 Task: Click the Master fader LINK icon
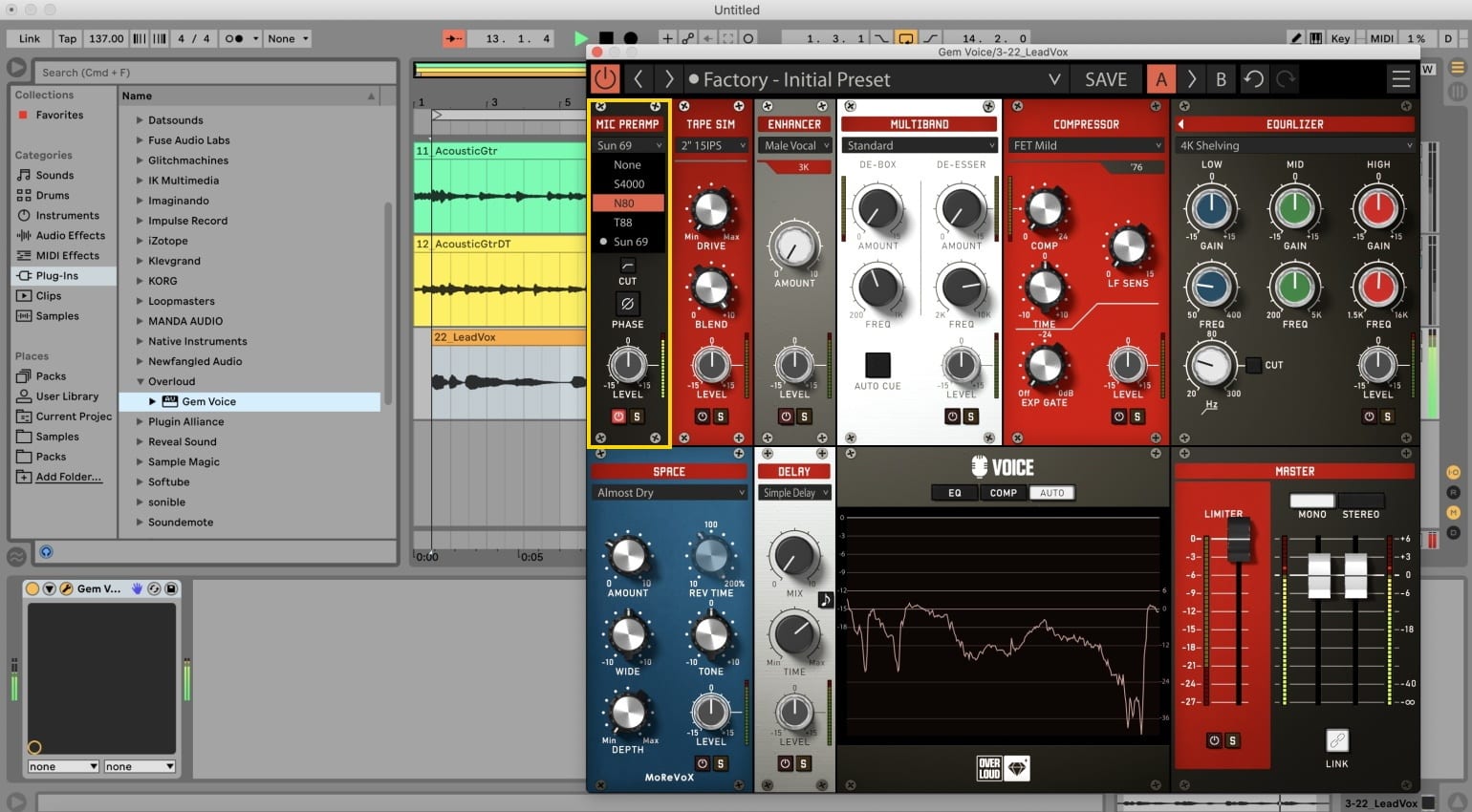1336,740
